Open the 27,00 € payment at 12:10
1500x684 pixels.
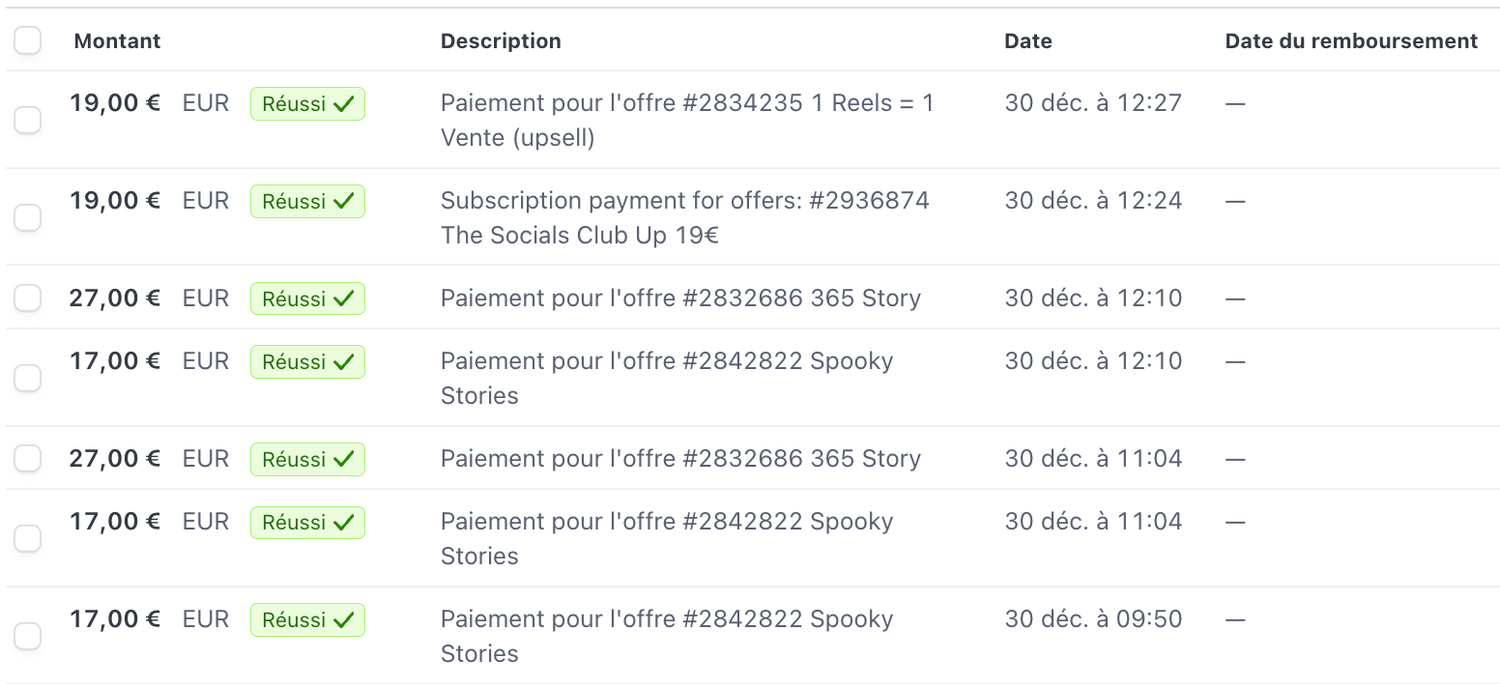point(680,298)
